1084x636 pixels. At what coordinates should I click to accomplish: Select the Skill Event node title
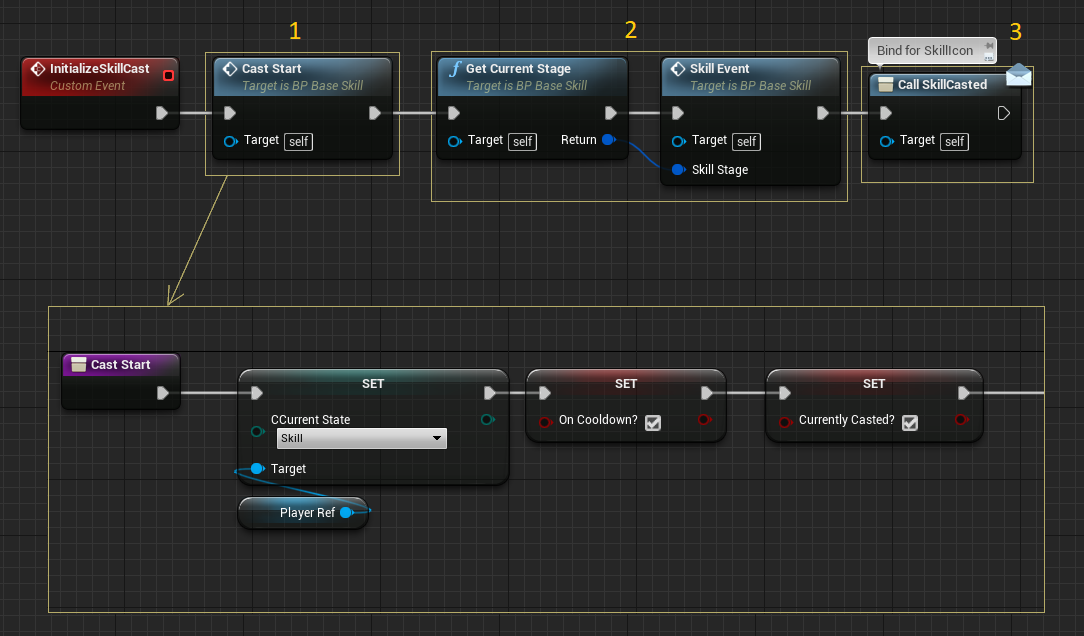pyautogui.click(x=720, y=68)
